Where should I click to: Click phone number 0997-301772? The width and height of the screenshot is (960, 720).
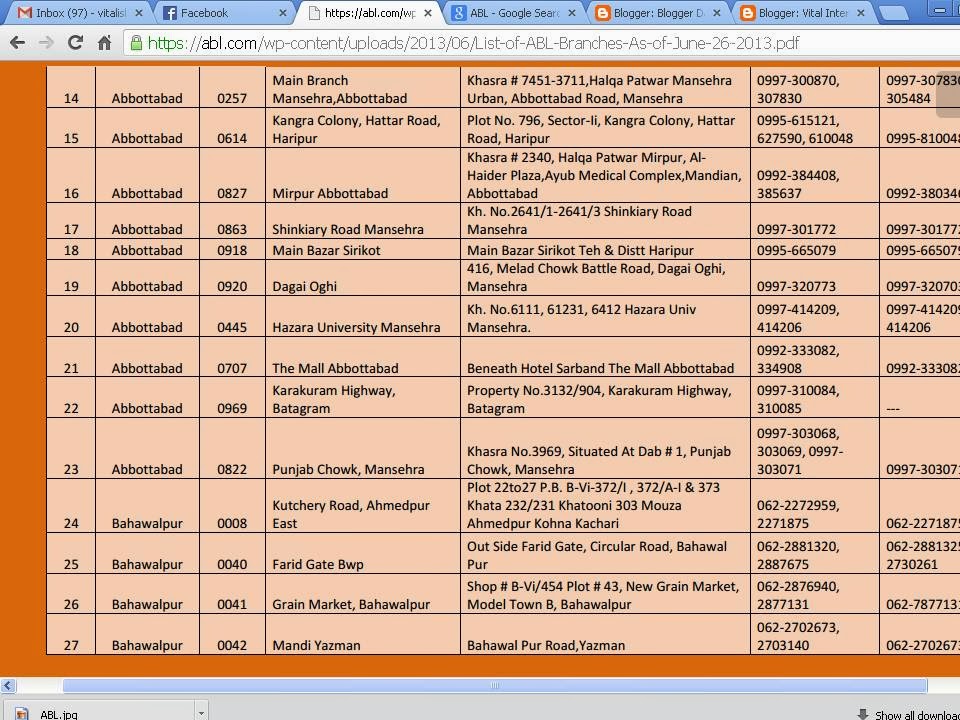pos(797,230)
